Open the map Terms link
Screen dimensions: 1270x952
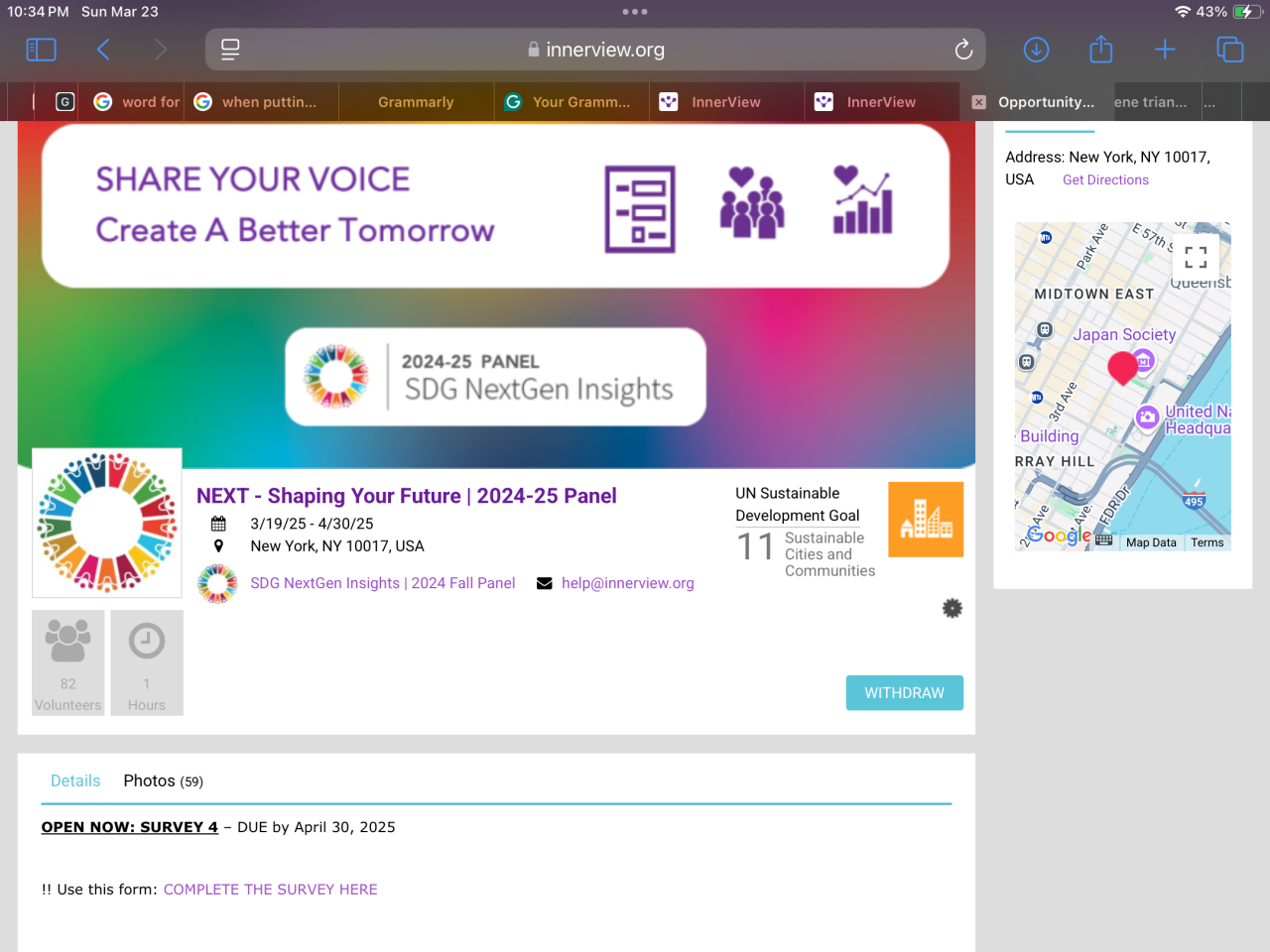(x=1207, y=542)
